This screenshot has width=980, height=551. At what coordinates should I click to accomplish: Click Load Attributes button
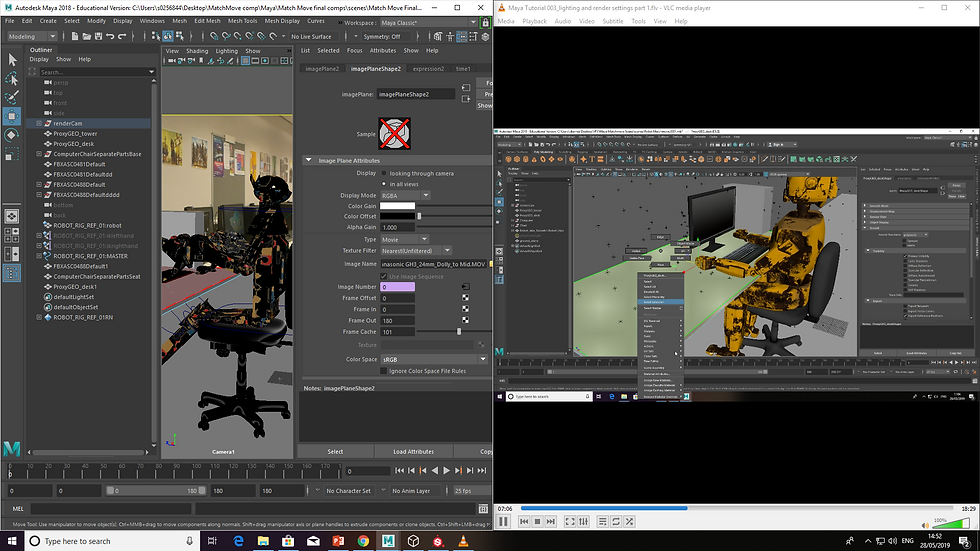[413, 451]
